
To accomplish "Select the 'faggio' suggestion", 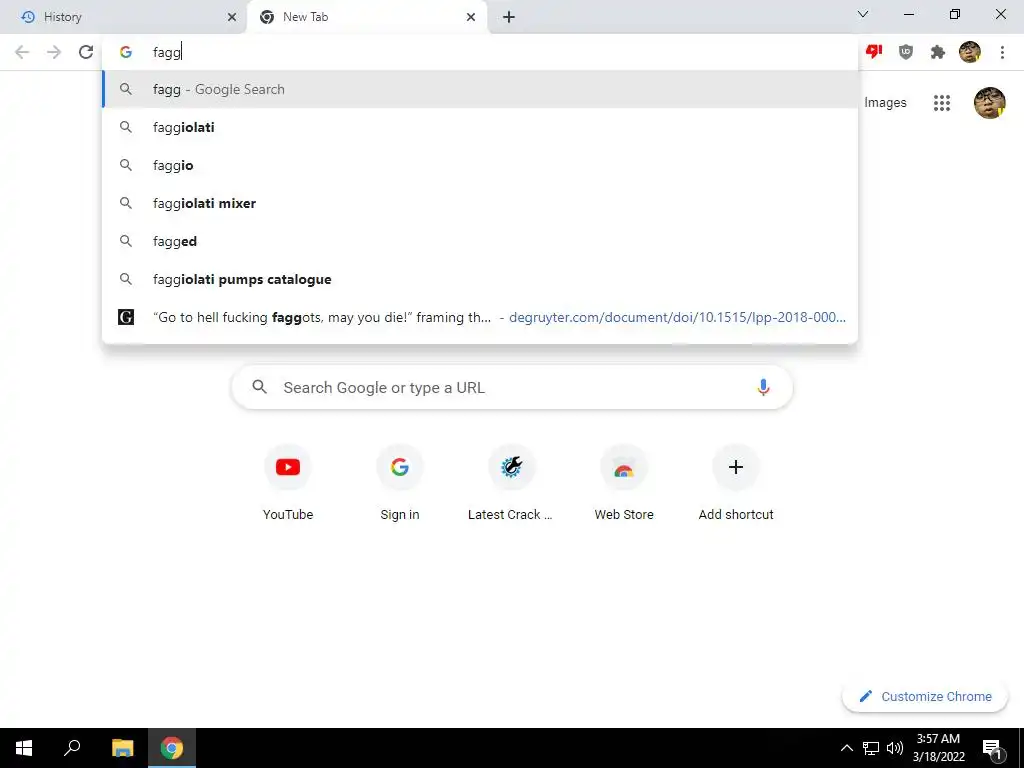I will tap(480, 165).
